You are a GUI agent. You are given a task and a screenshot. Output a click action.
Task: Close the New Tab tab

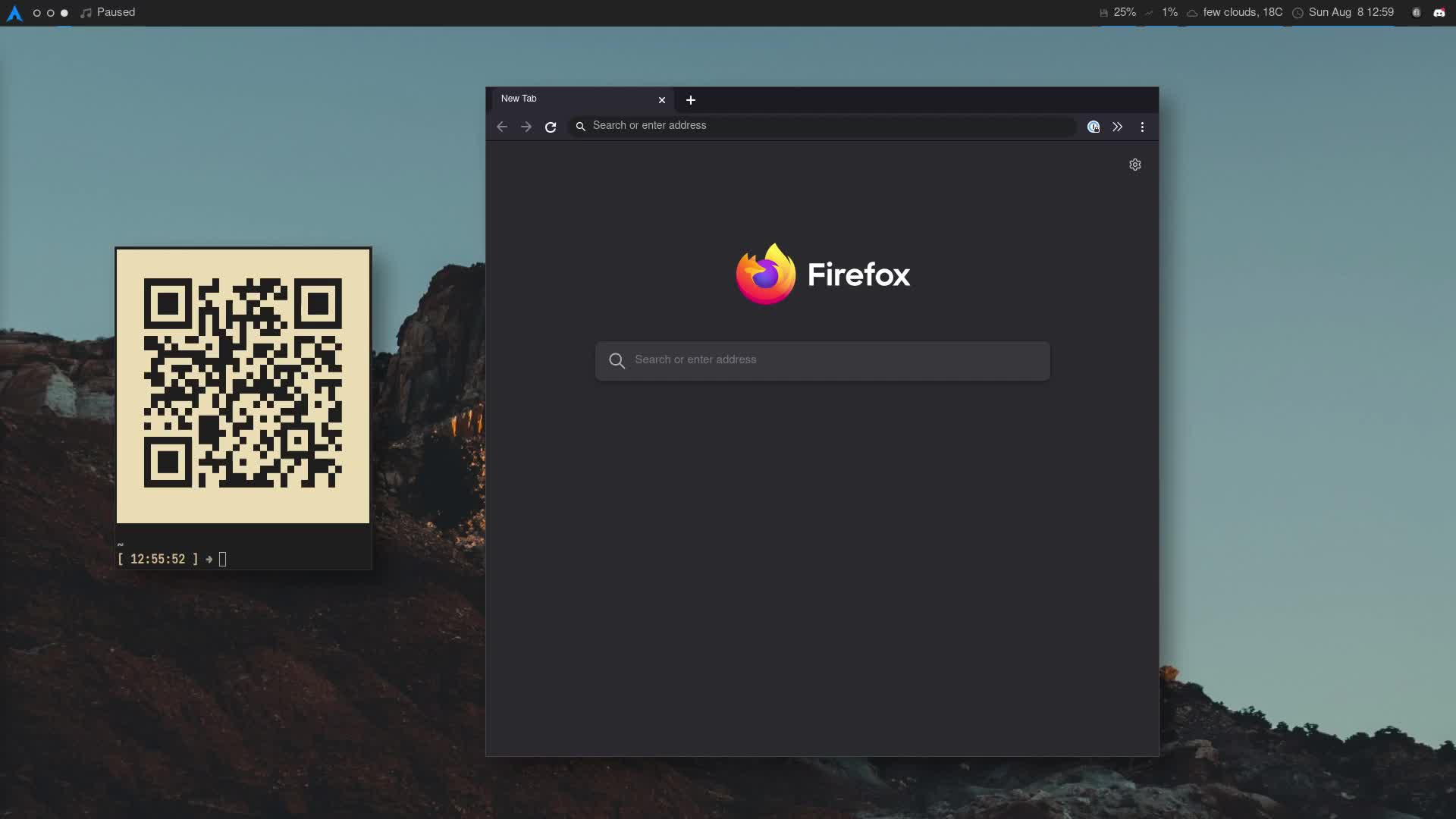tap(662, 100)
